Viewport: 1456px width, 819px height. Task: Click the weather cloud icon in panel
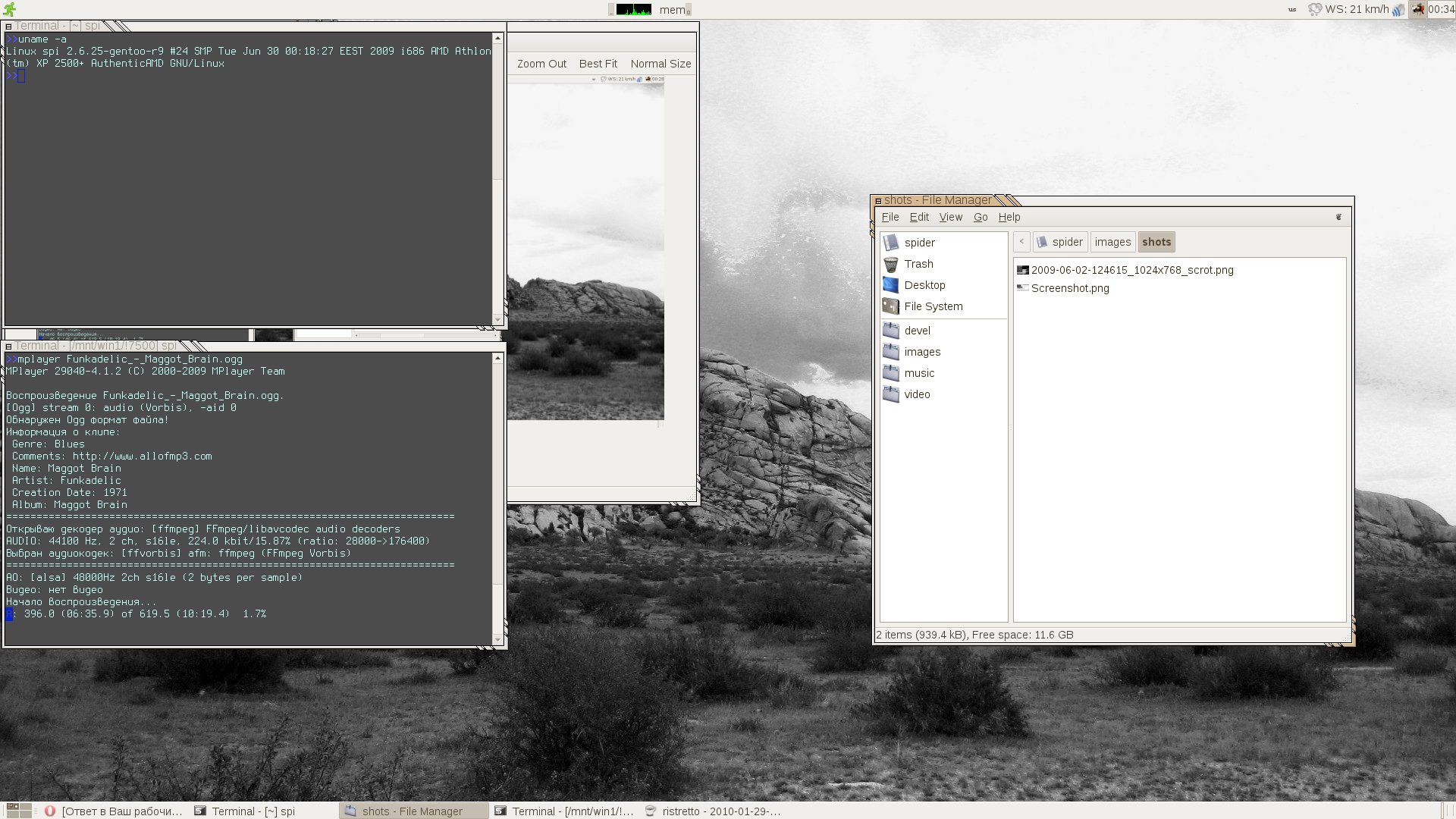[1315, 9]
